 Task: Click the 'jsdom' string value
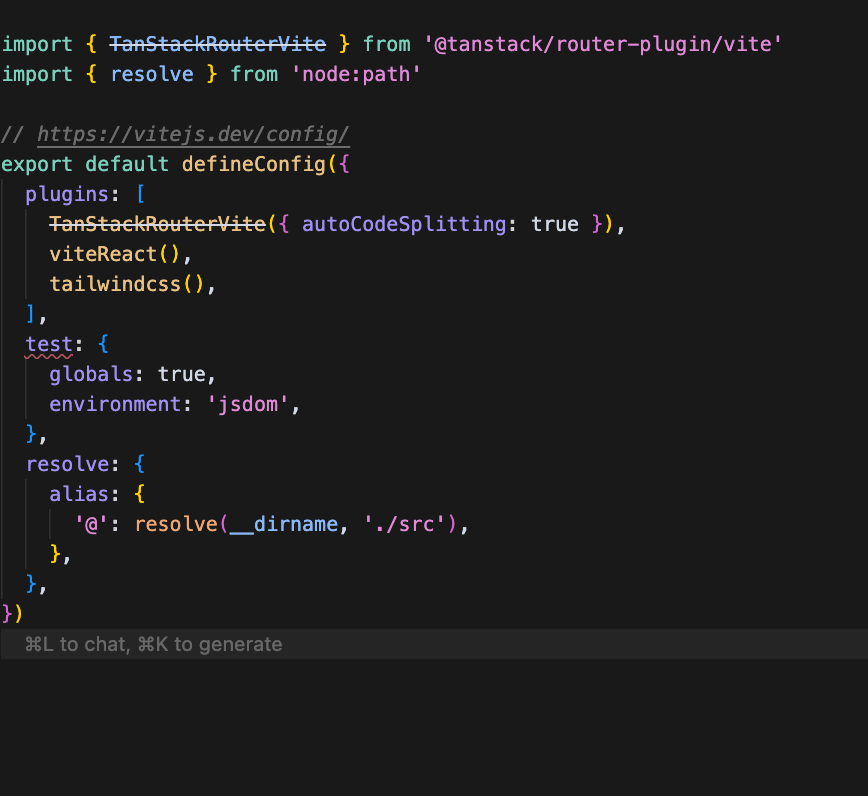pyautogui.click(x=247, y=404)
